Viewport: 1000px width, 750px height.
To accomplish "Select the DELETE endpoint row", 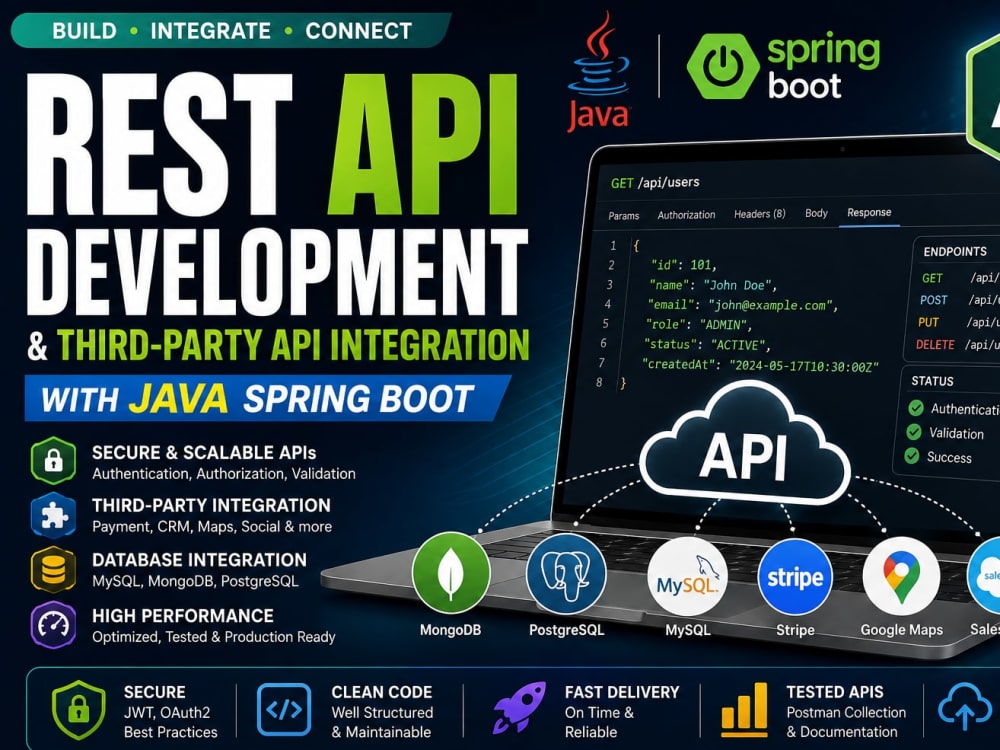I will 957,344.
